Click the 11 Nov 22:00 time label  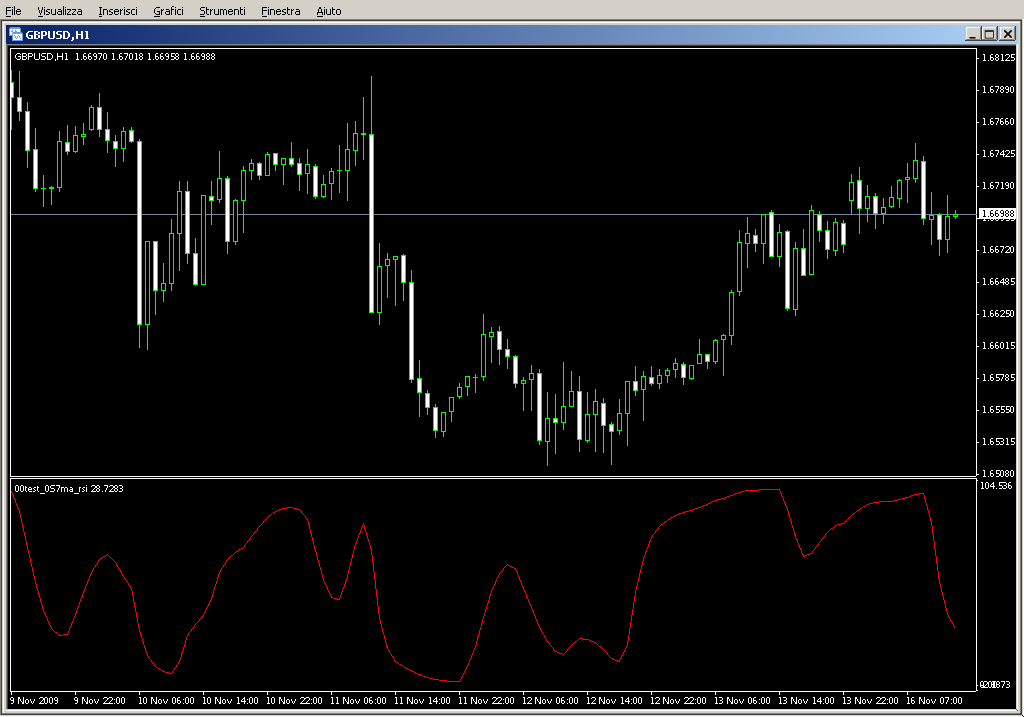coord(486,701)
